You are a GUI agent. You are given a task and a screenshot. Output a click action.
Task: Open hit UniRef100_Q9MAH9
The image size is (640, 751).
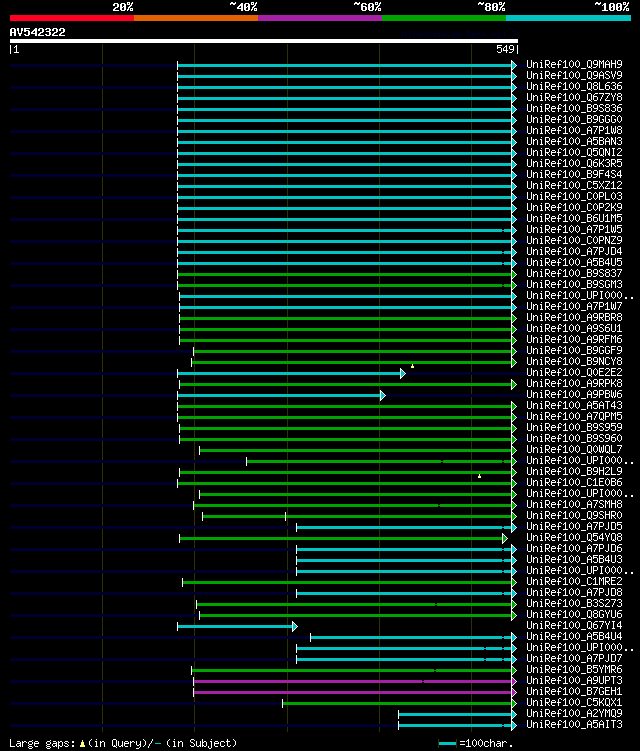[574, 64]
